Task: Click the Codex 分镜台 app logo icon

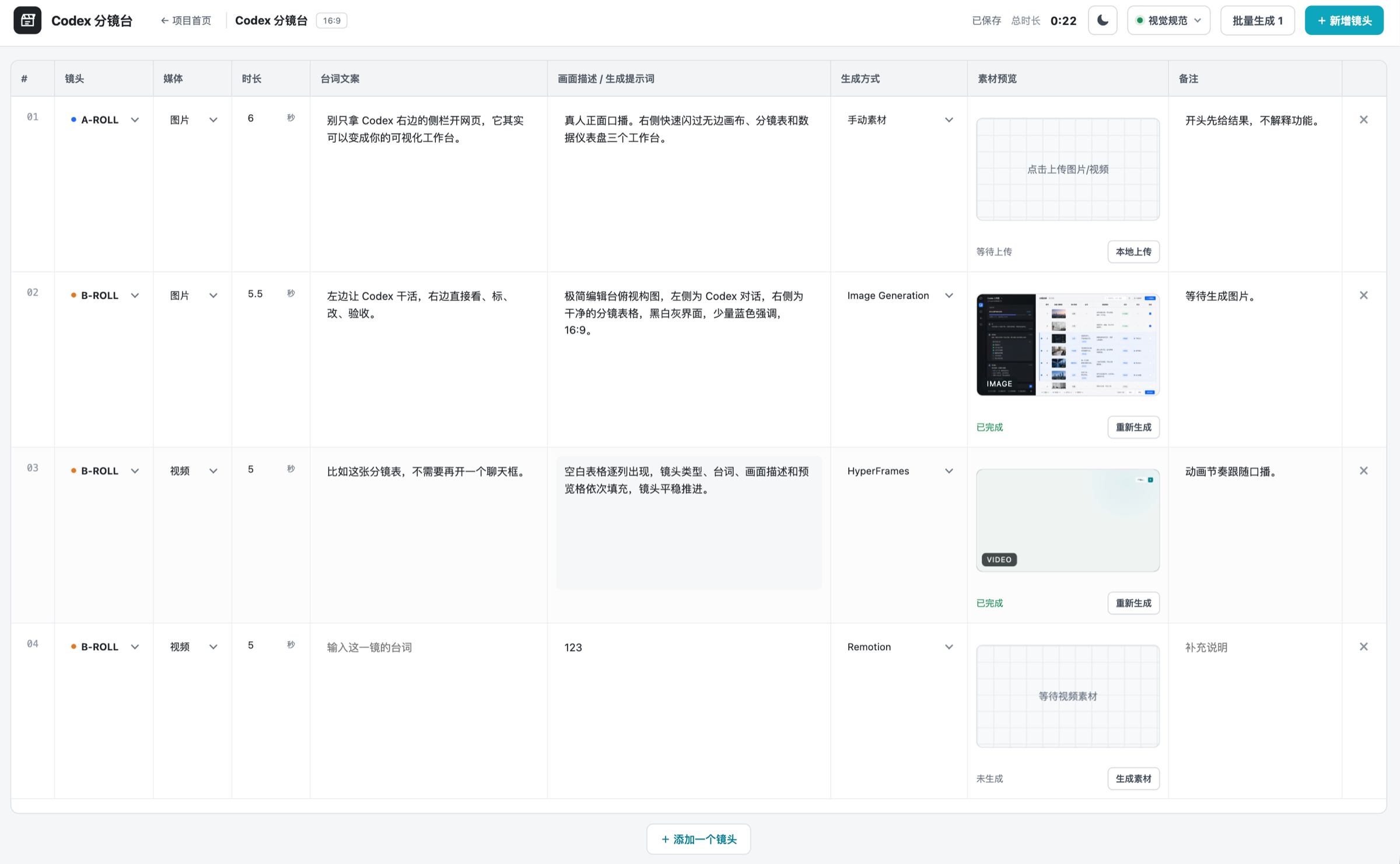Action: point(27,20)
